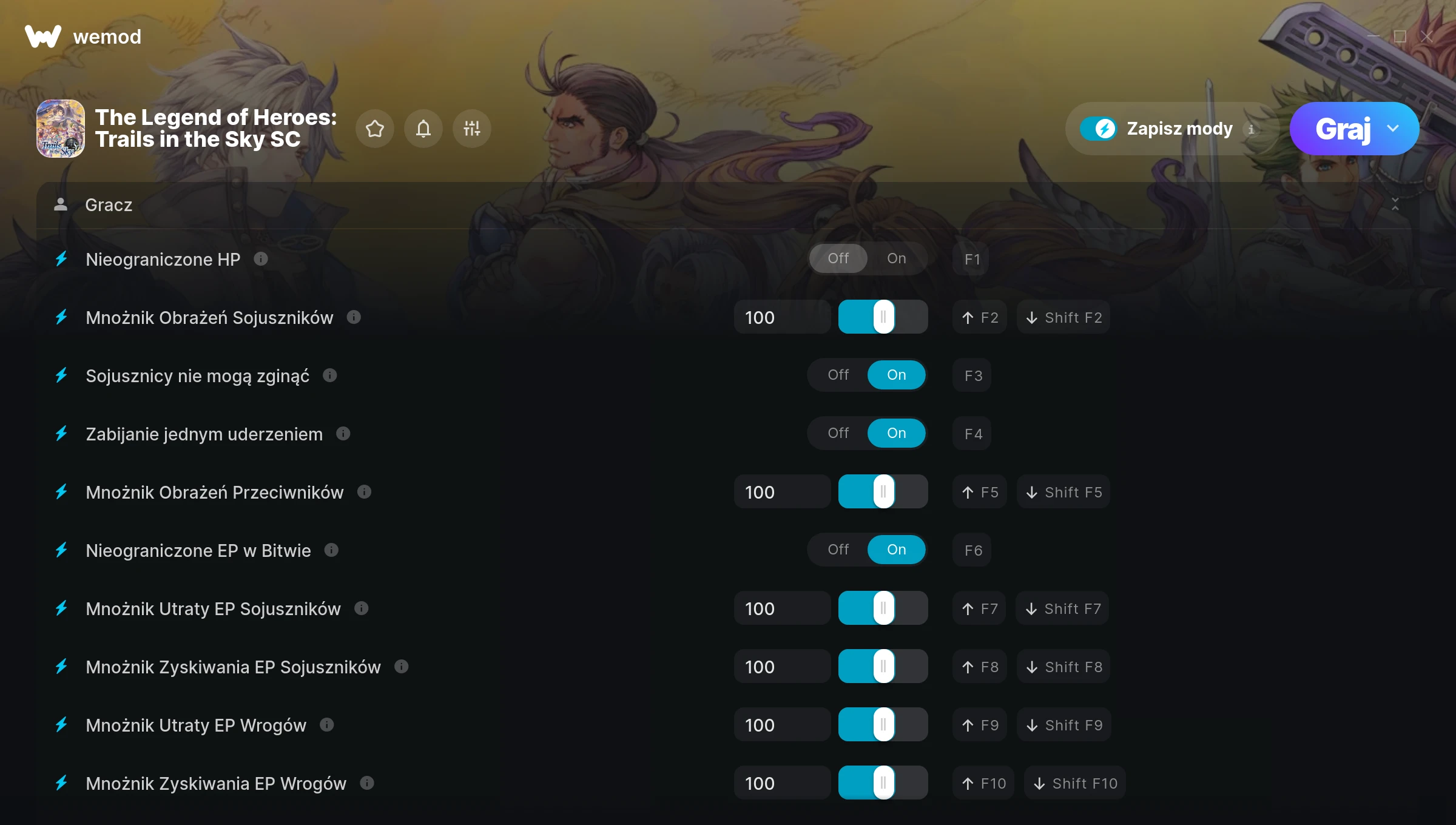The image size is (1456, 825).
Task: Open notifications bell for this game
Action: coord(423,129)
